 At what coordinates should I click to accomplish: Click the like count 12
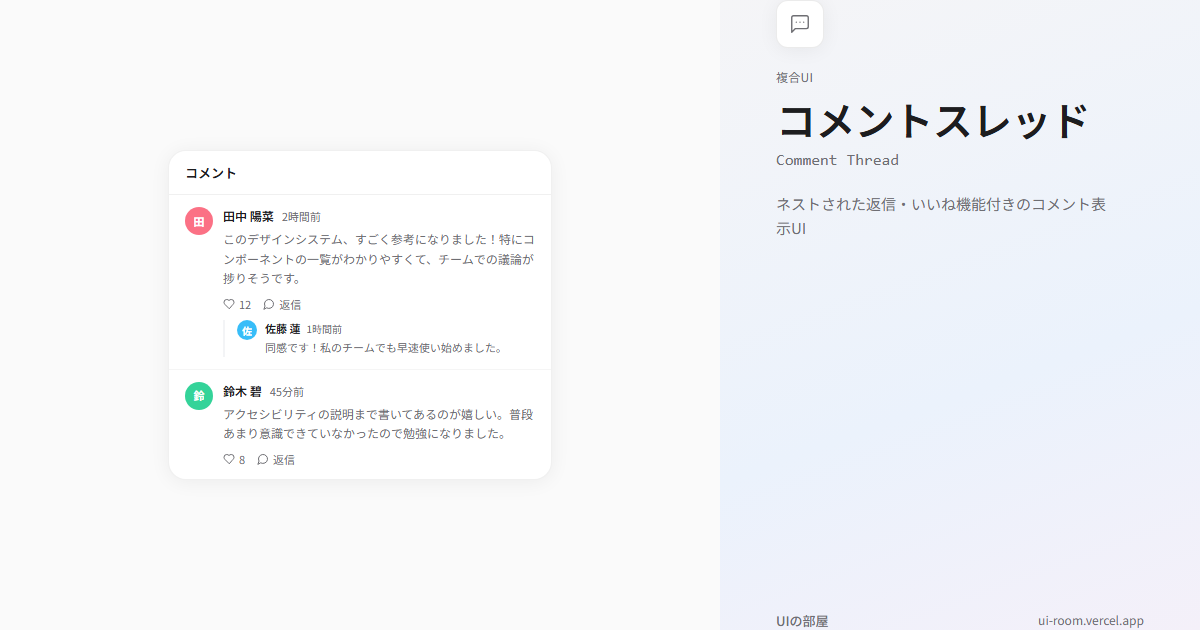pyautogui.click(x=245, y=304)
